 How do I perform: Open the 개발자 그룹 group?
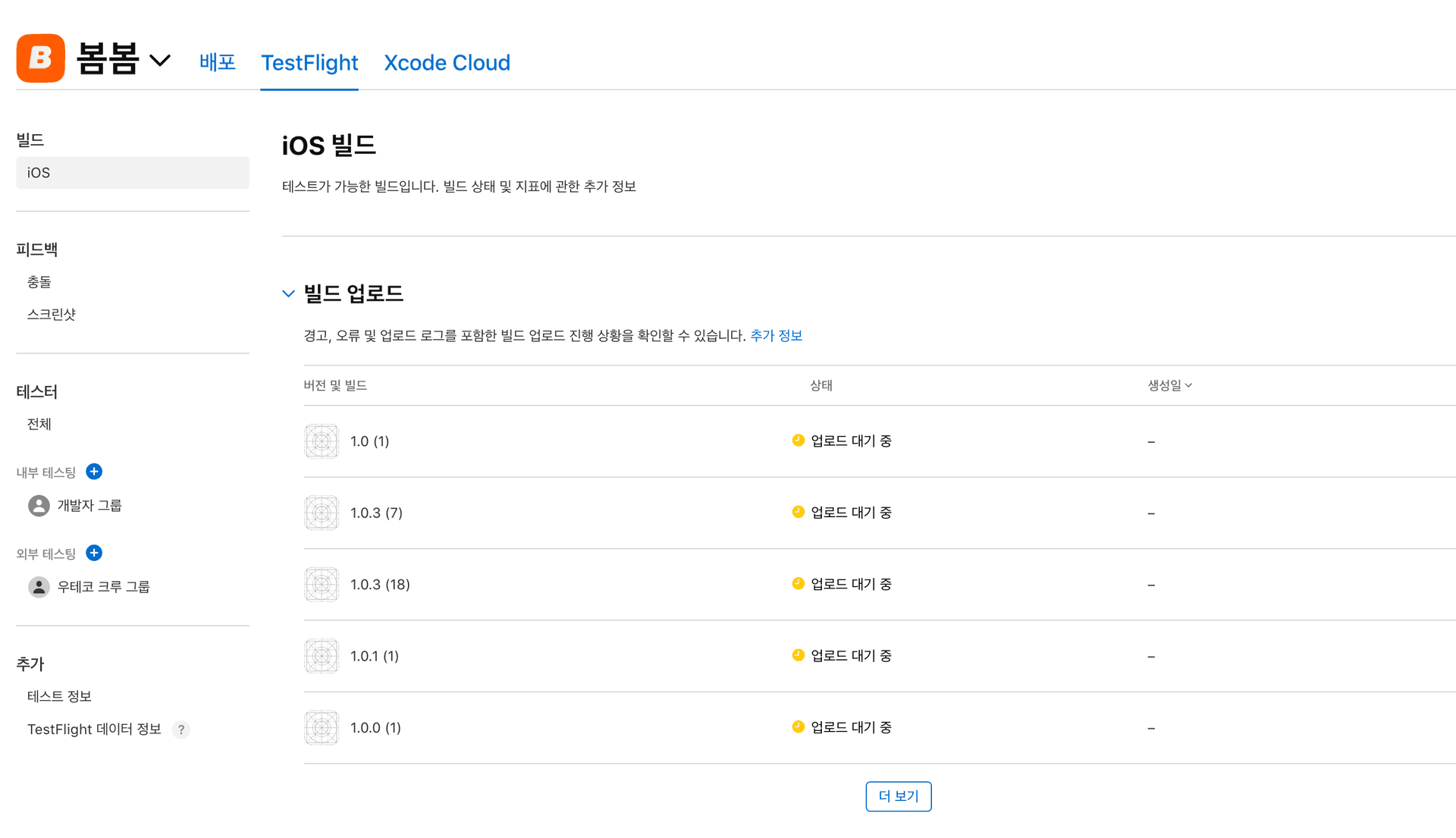coord(89,506)
